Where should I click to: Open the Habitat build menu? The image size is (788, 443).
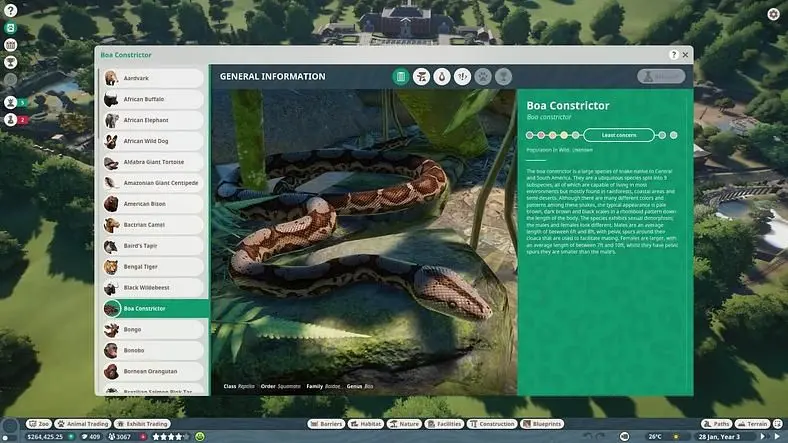tap(366, 424)
